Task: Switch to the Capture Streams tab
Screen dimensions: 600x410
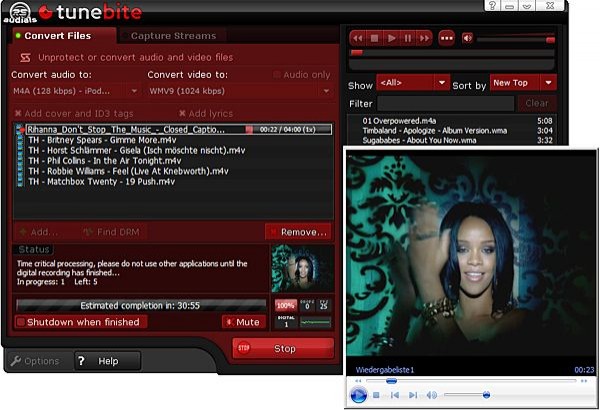Action: tap(173, 36)
